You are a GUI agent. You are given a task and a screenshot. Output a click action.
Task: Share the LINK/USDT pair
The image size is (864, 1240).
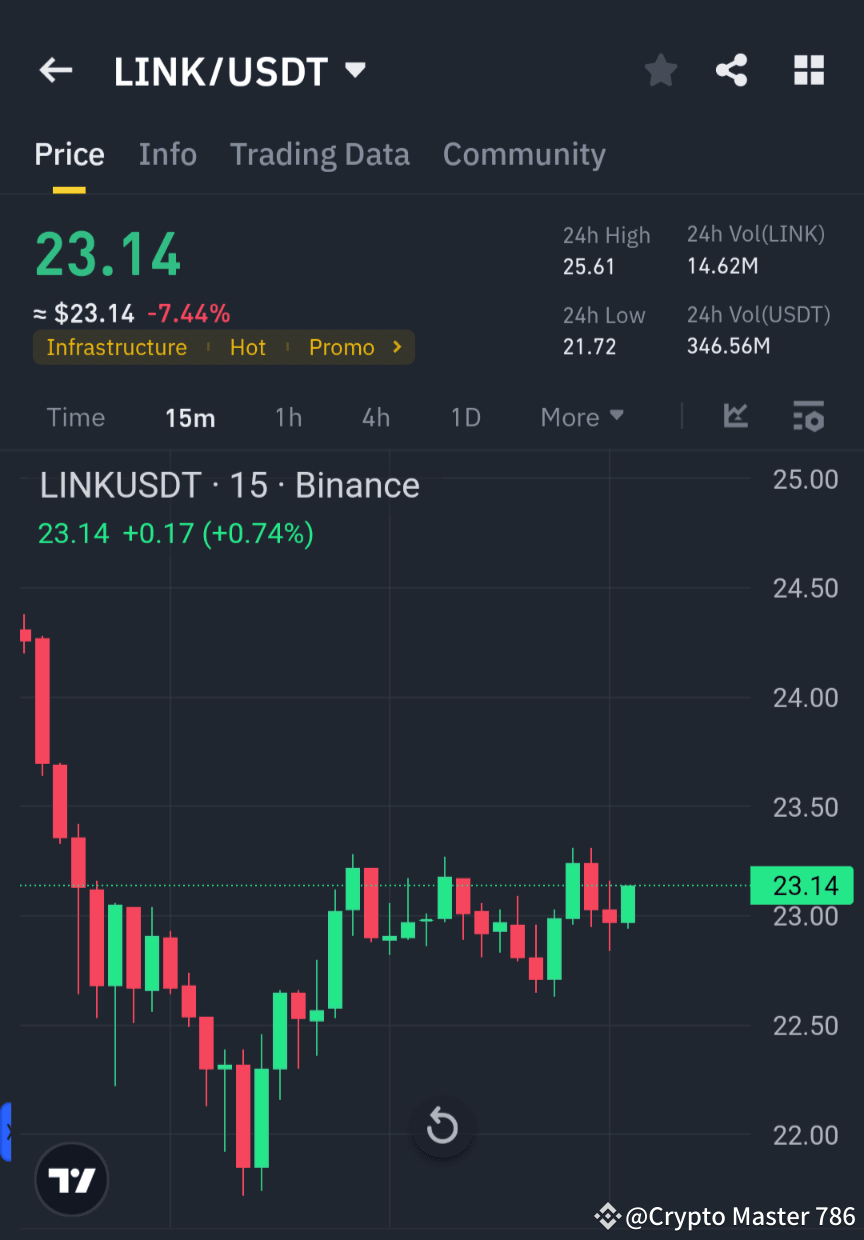[732, 70]
